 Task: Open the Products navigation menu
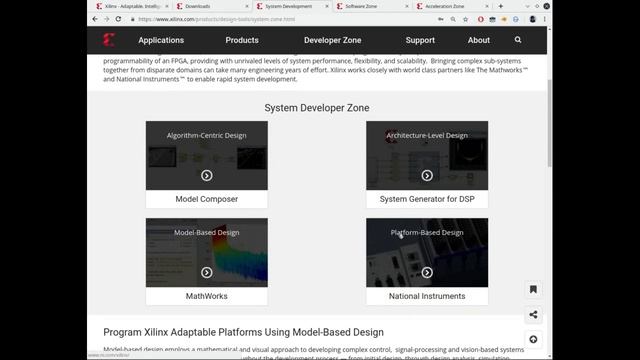click(242, 40)
